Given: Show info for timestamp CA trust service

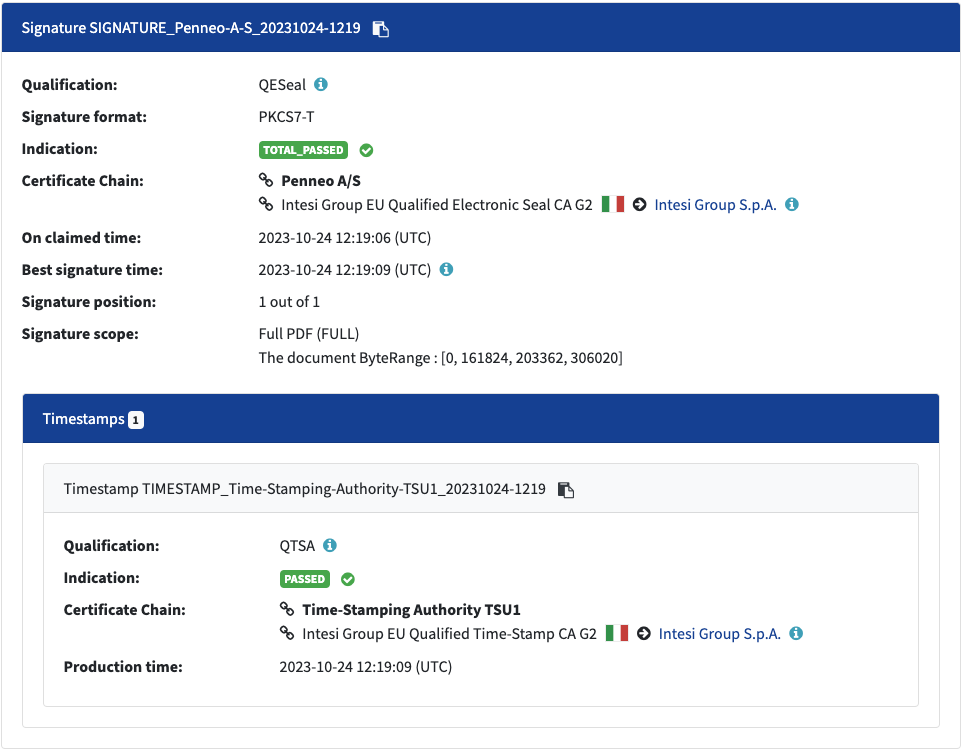Looking at the screenshot, I should tap(796, 633).
